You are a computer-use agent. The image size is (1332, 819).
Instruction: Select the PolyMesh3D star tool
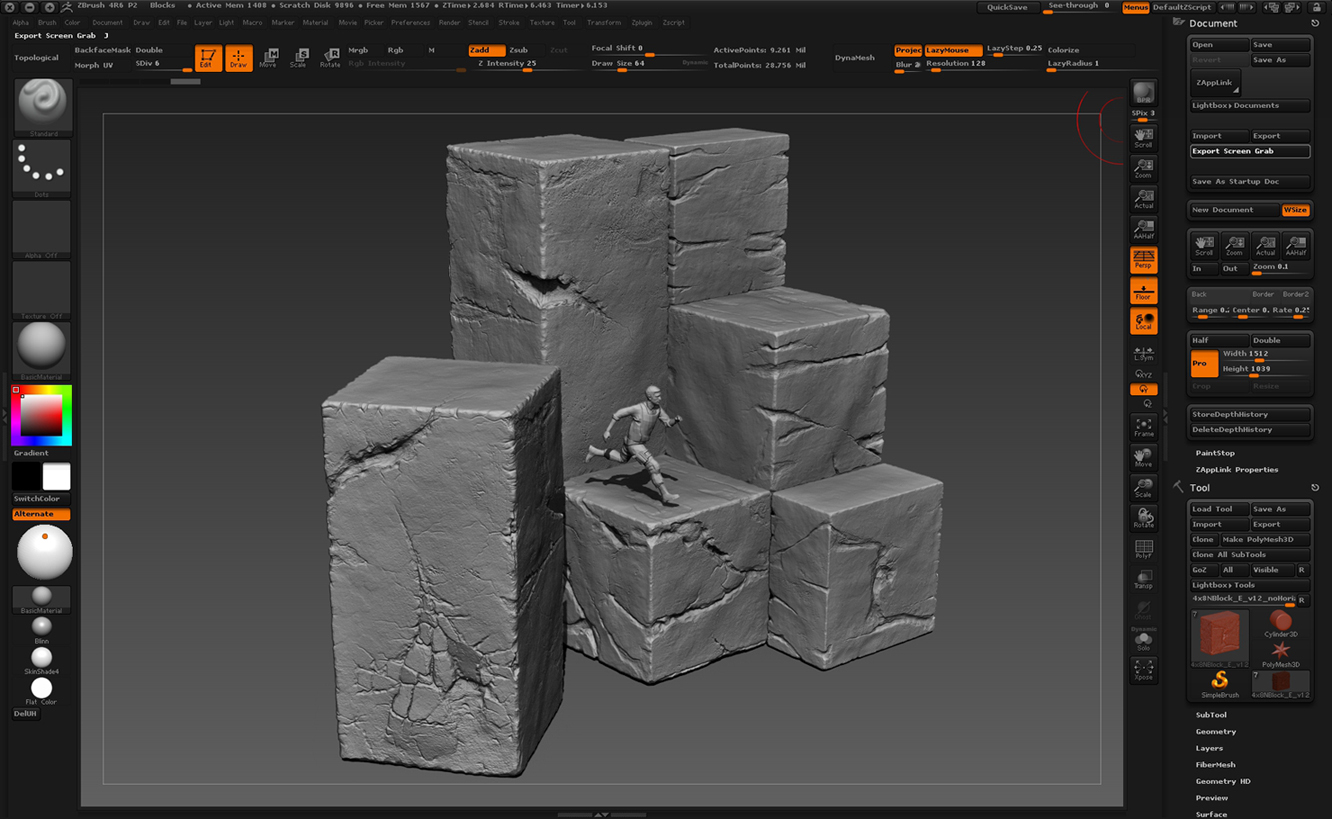pos(1280,653)
